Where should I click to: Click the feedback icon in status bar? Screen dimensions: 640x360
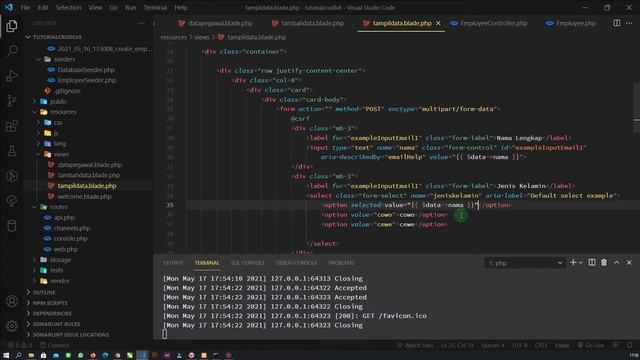(616, 345)
